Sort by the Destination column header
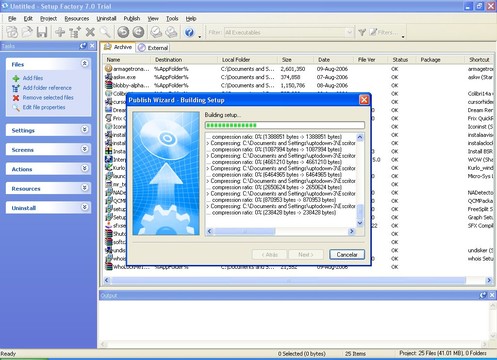Image resolution: width=497 pixels, height=360 pixels. click(x=185, y=60)
